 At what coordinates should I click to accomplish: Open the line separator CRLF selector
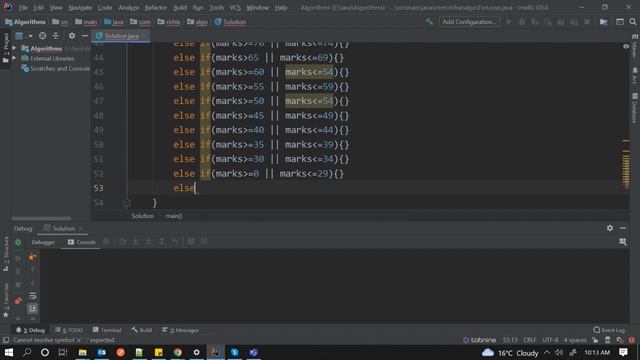(x=530, y=340)
